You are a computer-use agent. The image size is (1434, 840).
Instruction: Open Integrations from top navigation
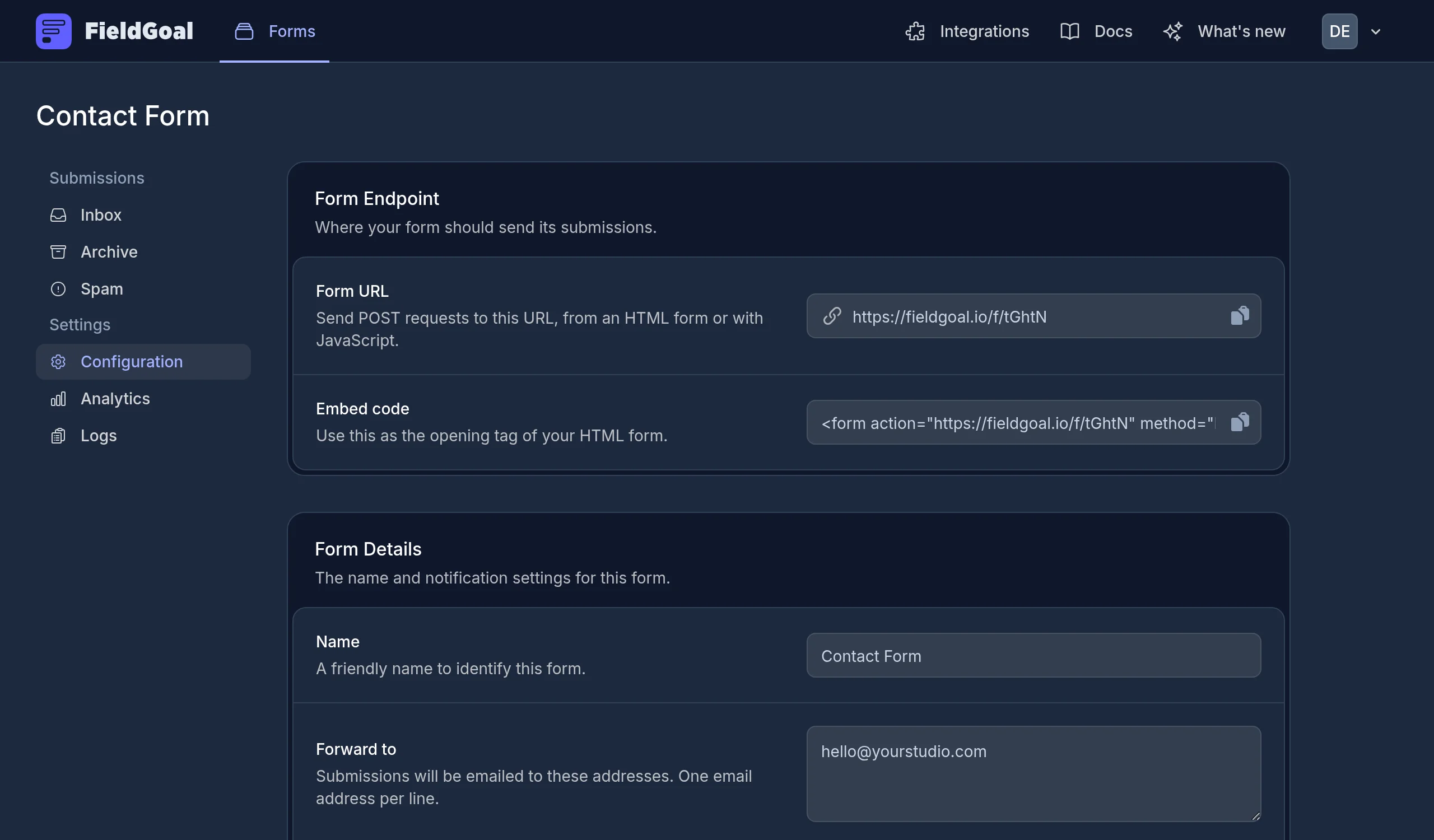[967, 31]
